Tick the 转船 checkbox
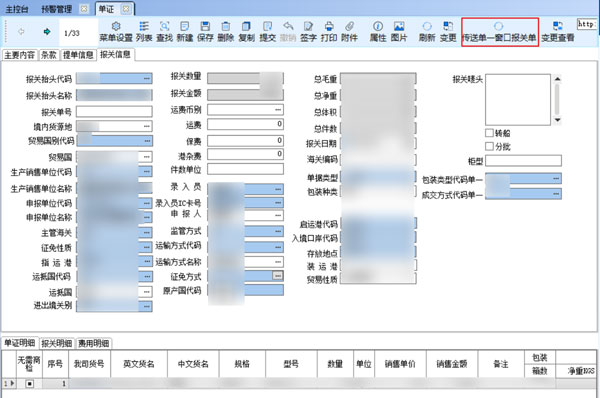 (x=489, y=133)
